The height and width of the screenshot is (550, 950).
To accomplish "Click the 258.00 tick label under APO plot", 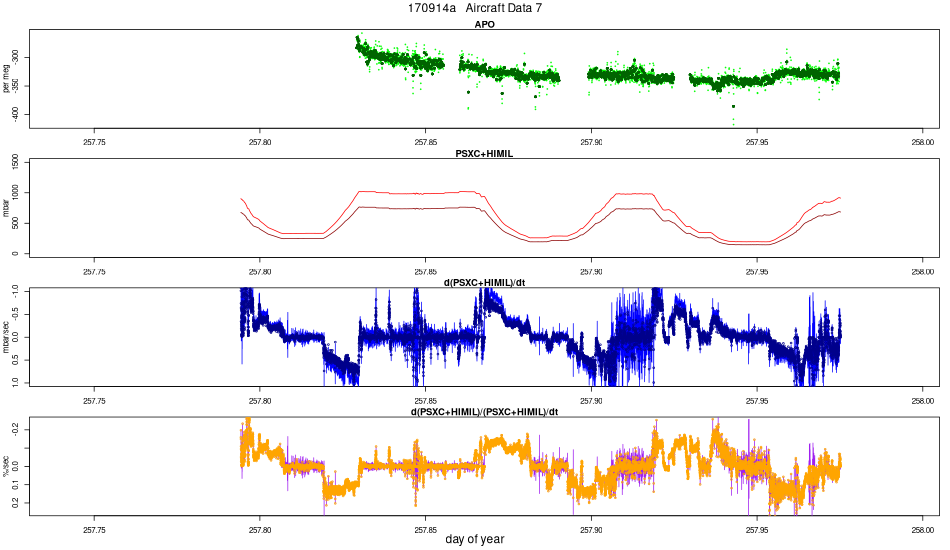I will [923, 142].
